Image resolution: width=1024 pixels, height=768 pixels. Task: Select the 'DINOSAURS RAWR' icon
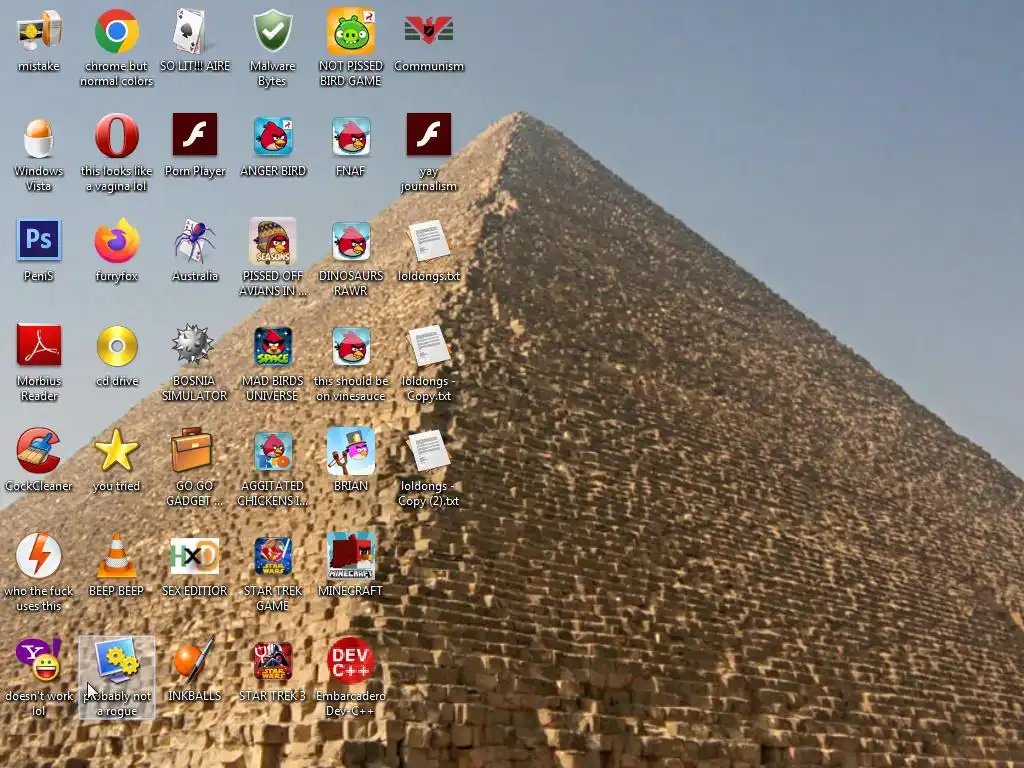(x=351, y=242)
